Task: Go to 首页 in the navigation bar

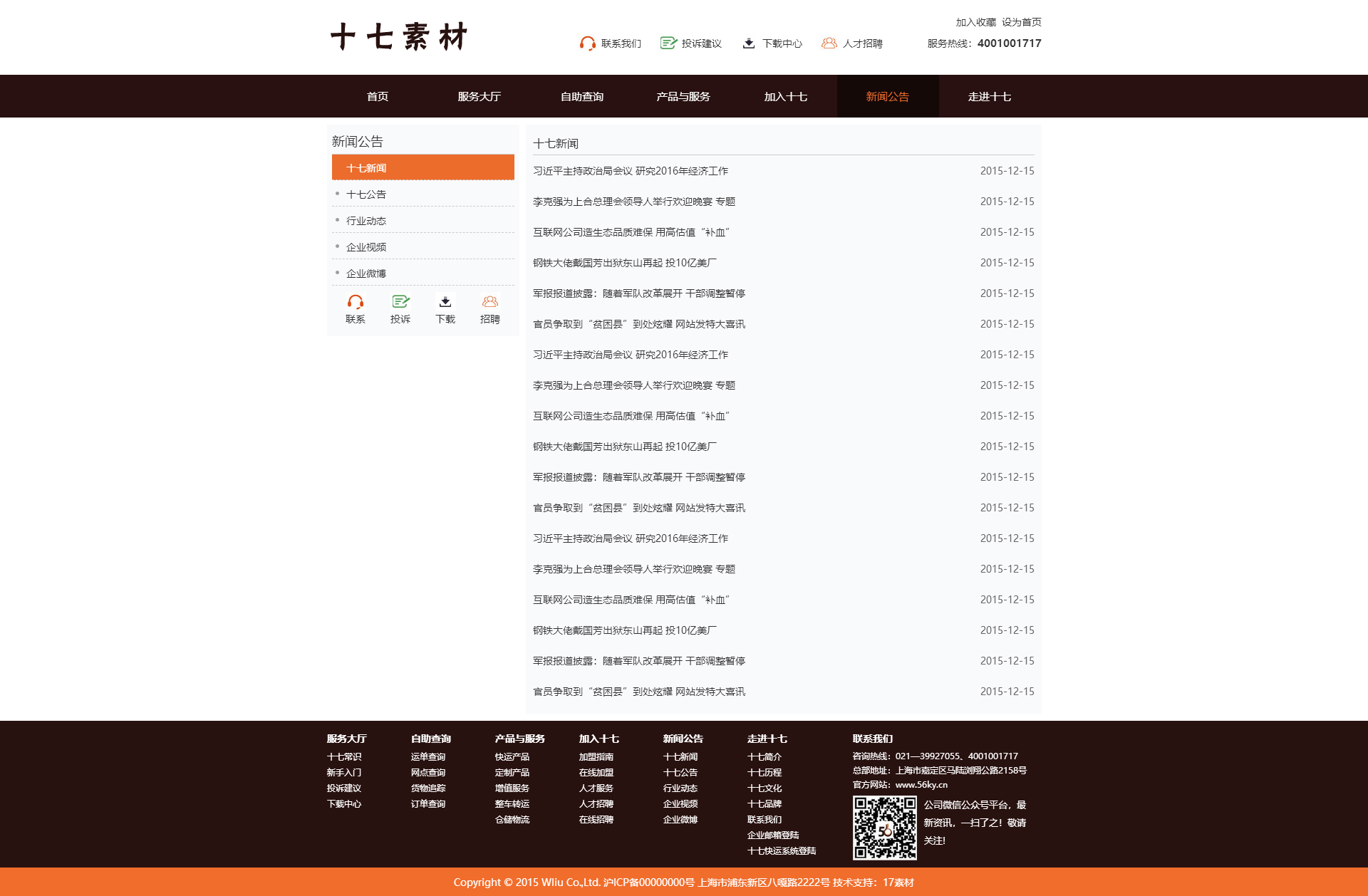Action: click(x=378, y=97)
